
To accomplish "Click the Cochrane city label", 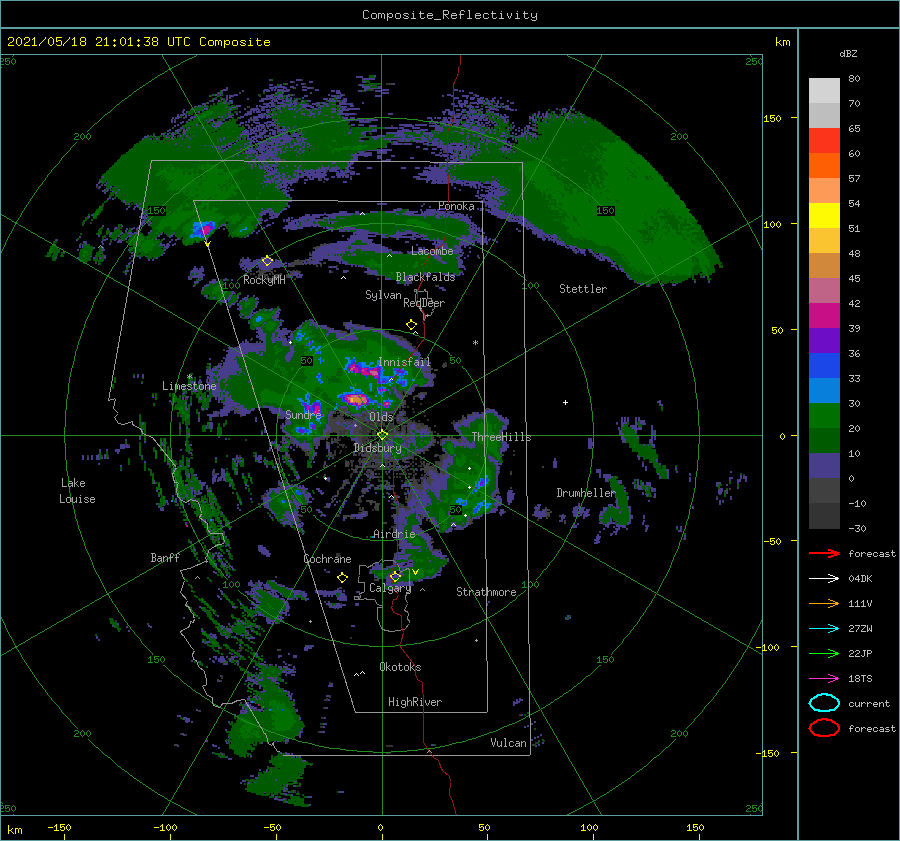I will pyautogui.click(x=327, y=559).
